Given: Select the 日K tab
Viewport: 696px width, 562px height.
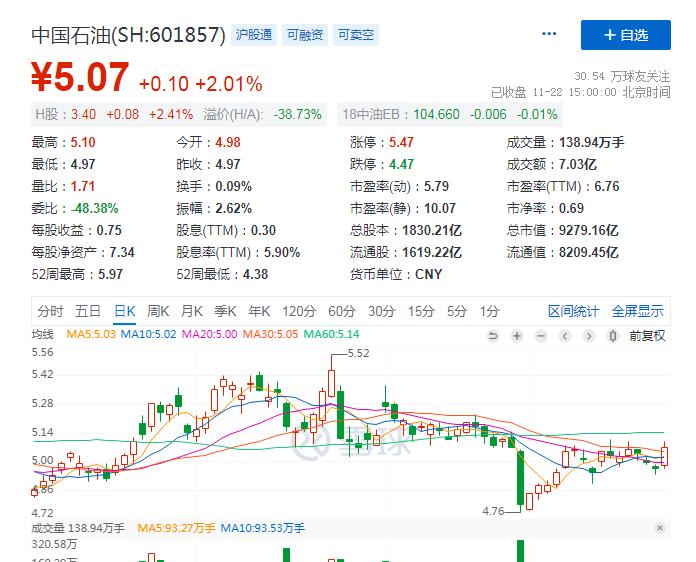Looking at the screenshot, I should click(x=125, y=311).
